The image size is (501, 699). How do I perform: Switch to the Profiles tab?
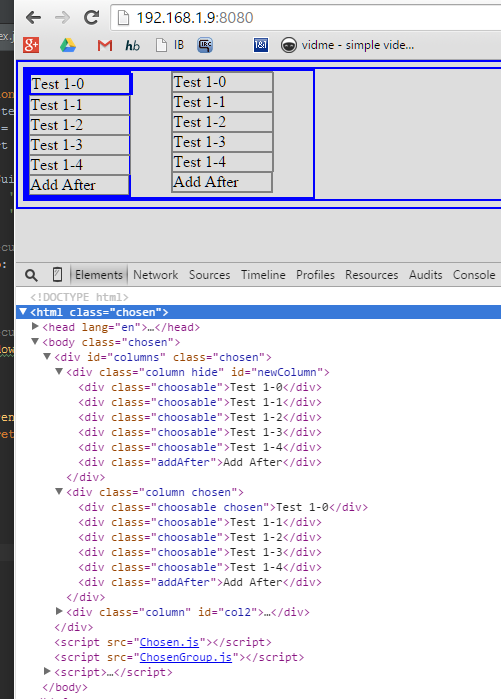315,275
